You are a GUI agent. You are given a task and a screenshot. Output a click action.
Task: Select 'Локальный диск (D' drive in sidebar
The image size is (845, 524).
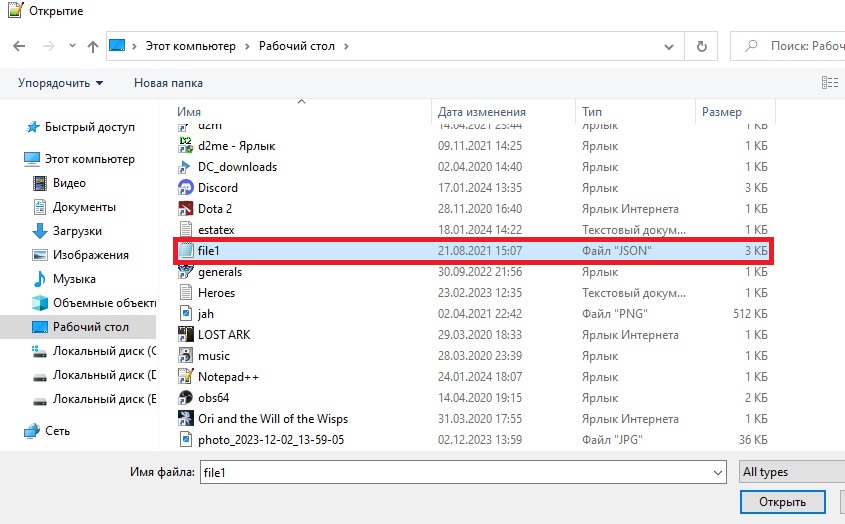(x=104, y=375)
